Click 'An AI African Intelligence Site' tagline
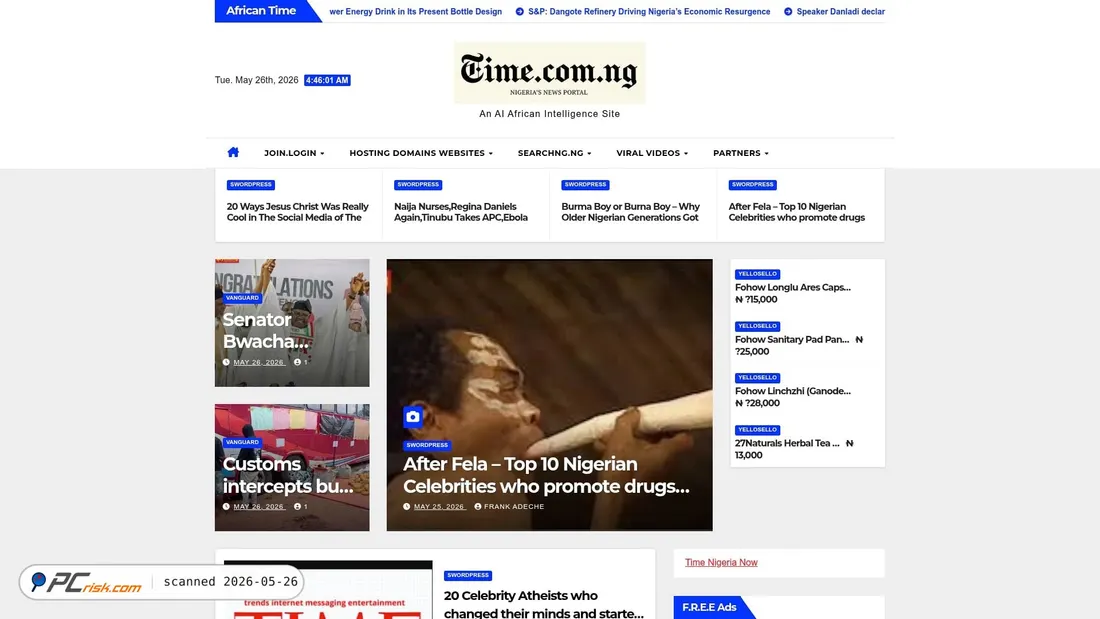The image size is (1100, 619). click(x=549, y=114)
